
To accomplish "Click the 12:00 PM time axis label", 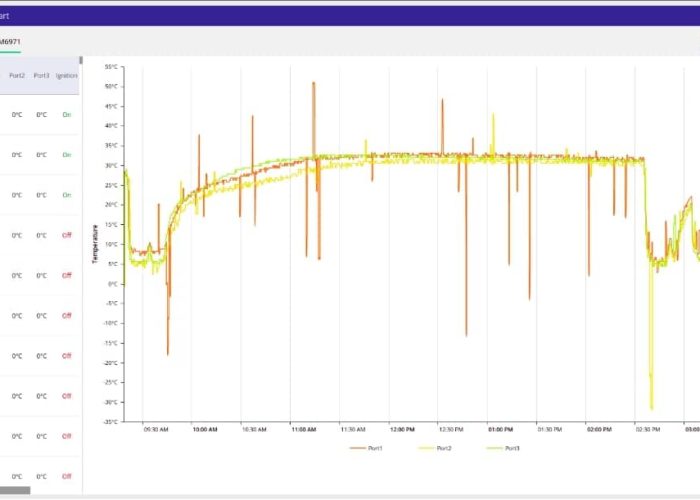I will 401,430.
